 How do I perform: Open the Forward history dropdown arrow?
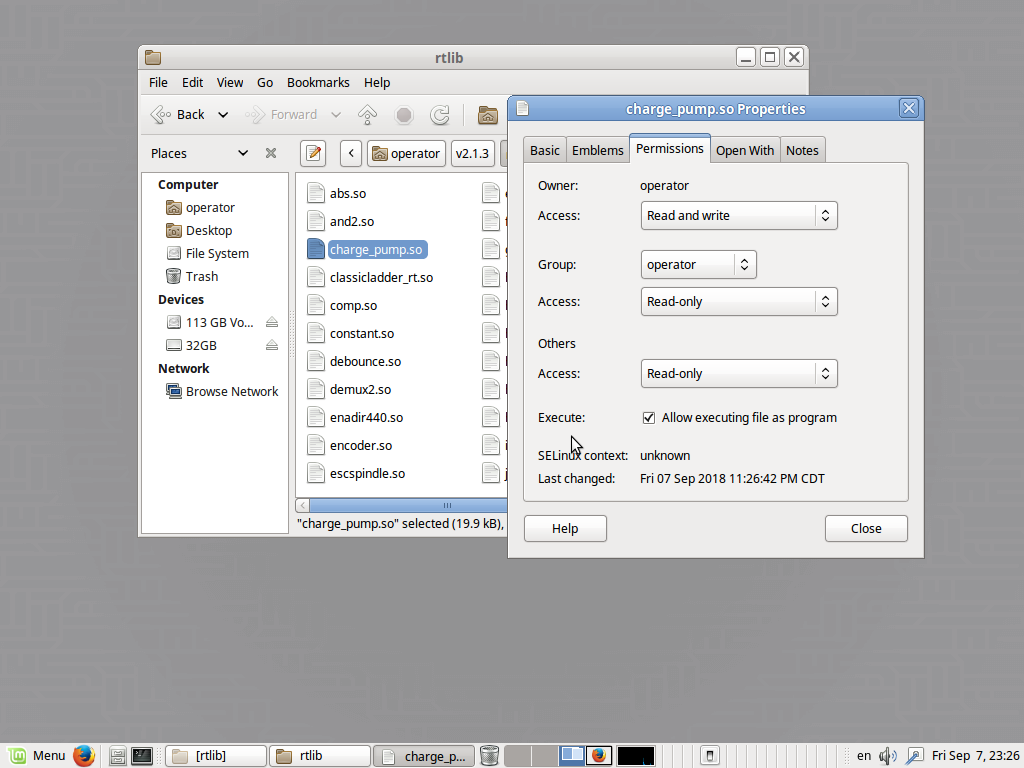[x=336, y=115]
